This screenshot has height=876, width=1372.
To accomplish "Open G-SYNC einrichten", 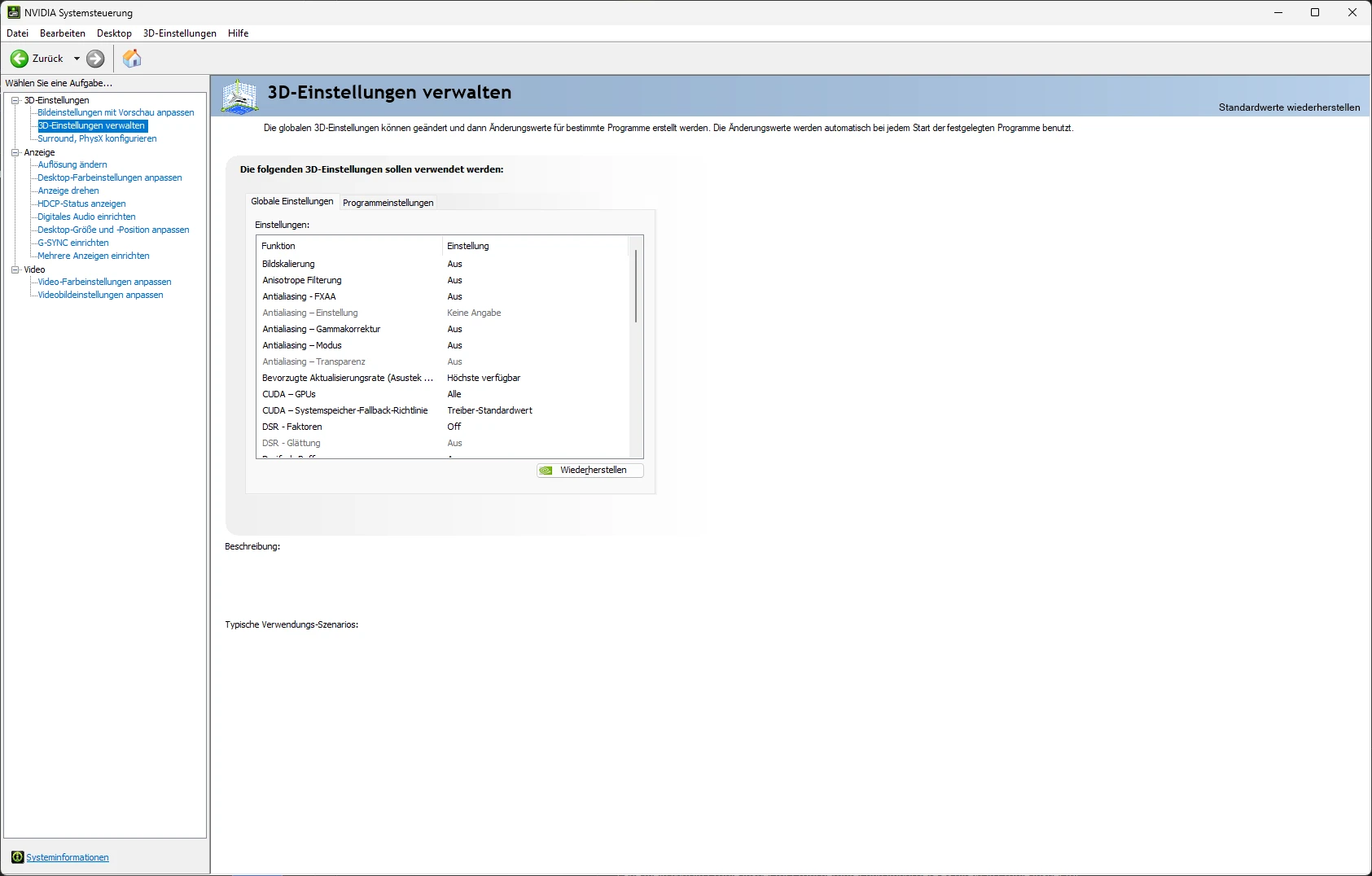I will point(73,243).
